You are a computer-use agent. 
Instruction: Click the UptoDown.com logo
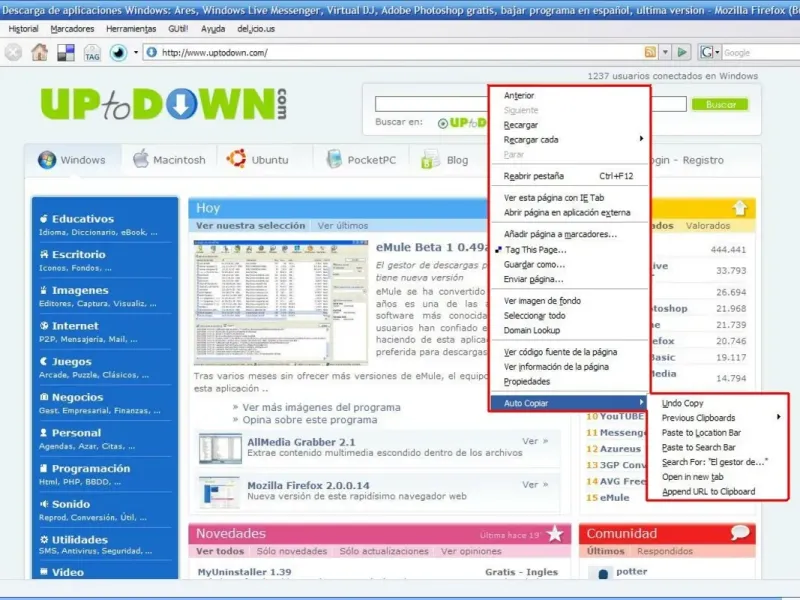[x=163, y=104]
